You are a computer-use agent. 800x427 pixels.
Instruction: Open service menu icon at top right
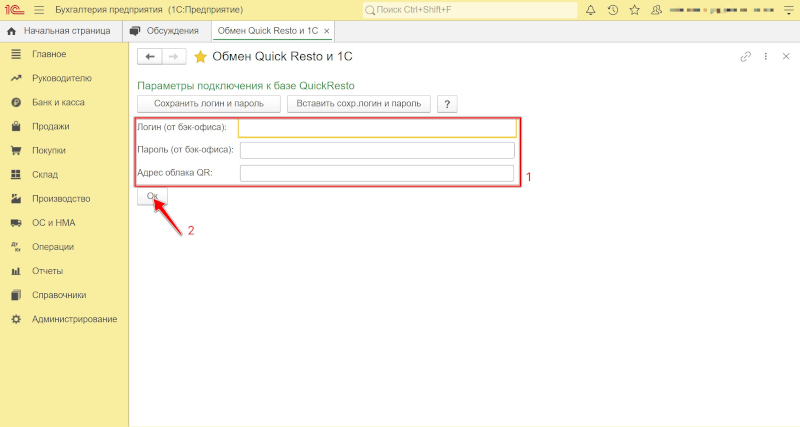coord(789,10)
